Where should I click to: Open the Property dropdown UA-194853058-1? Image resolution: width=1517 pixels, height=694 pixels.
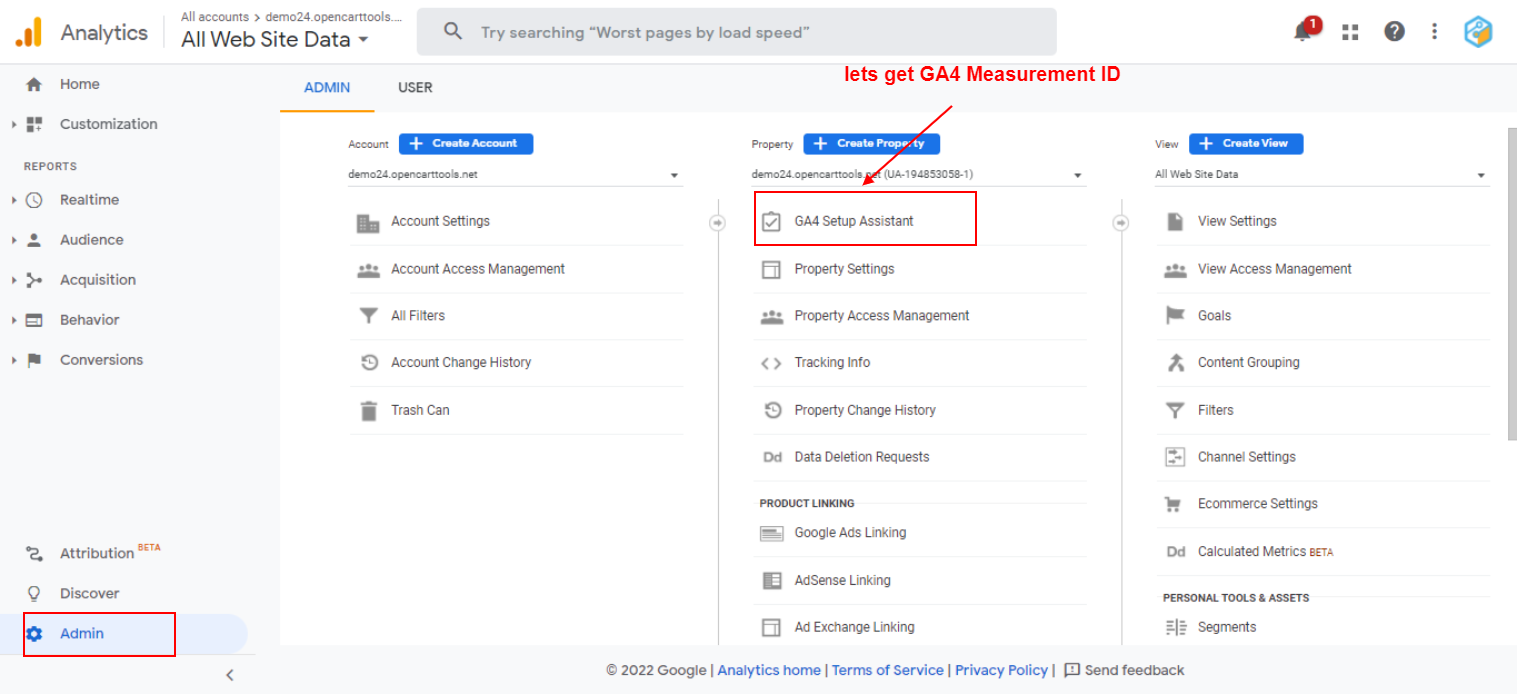coord(918,175)
